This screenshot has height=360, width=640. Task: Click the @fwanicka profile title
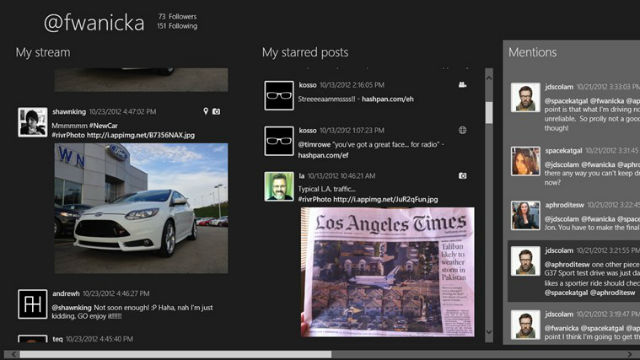coord(94,22)
